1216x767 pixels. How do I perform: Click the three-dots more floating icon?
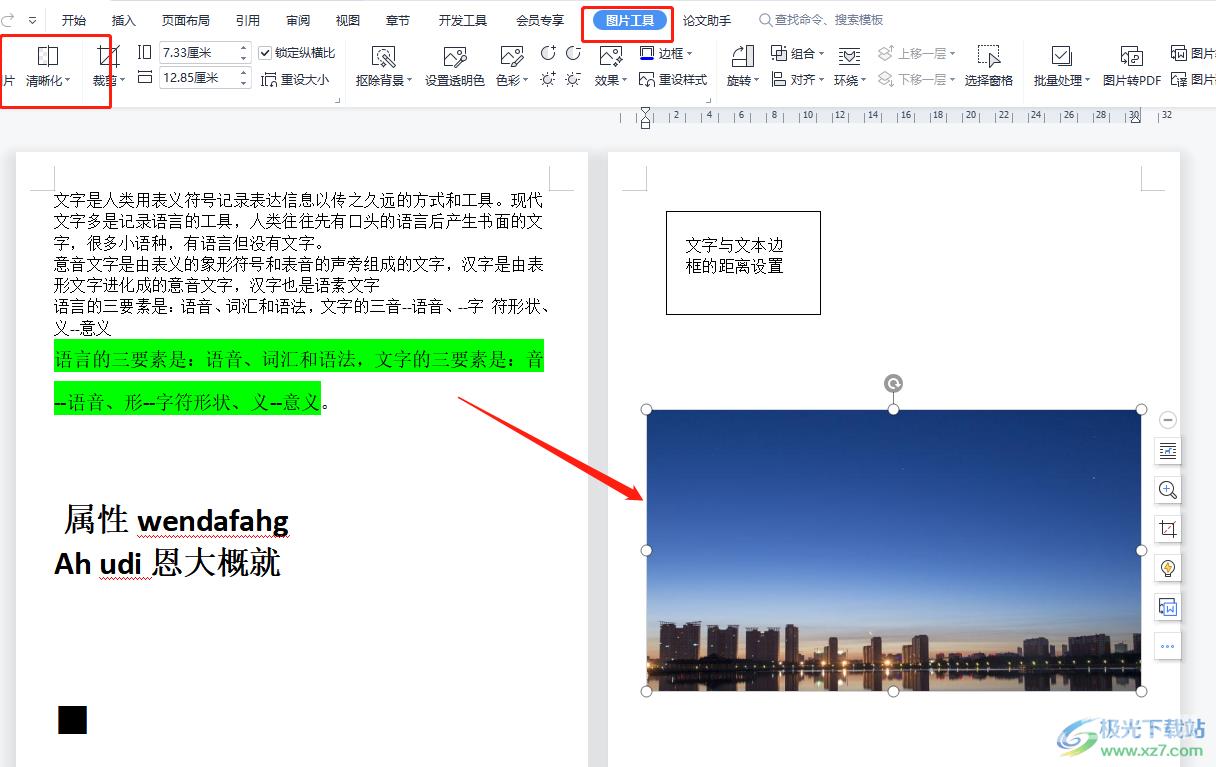pos(1167,646)
